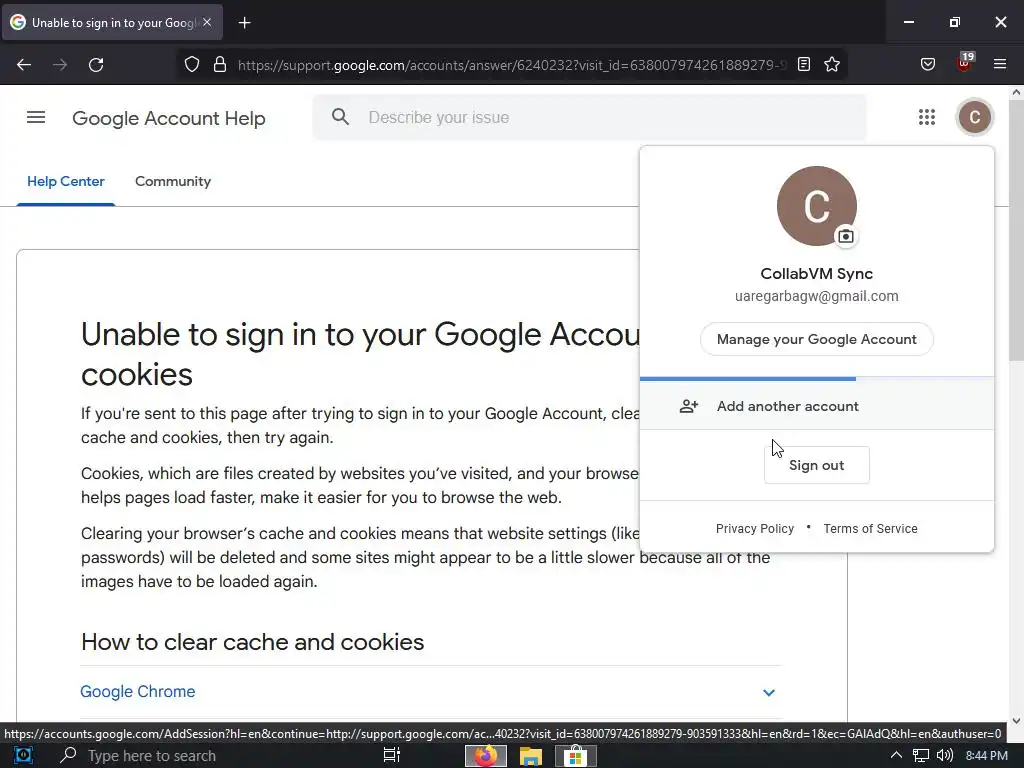This screenshot has height=768, width=1024.
Task: Show hidden system tray icons
Action: pos(896,756)
